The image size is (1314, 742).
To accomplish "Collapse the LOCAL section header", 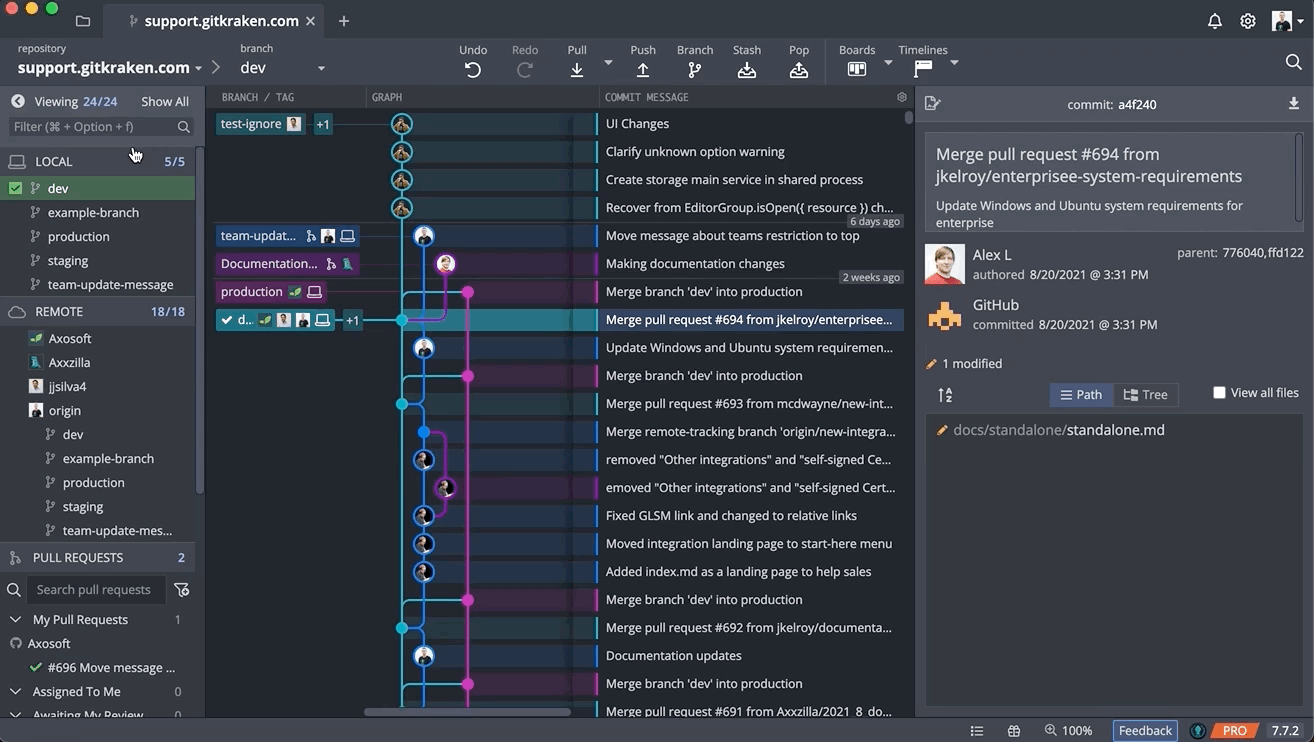I will click(98, 161).
